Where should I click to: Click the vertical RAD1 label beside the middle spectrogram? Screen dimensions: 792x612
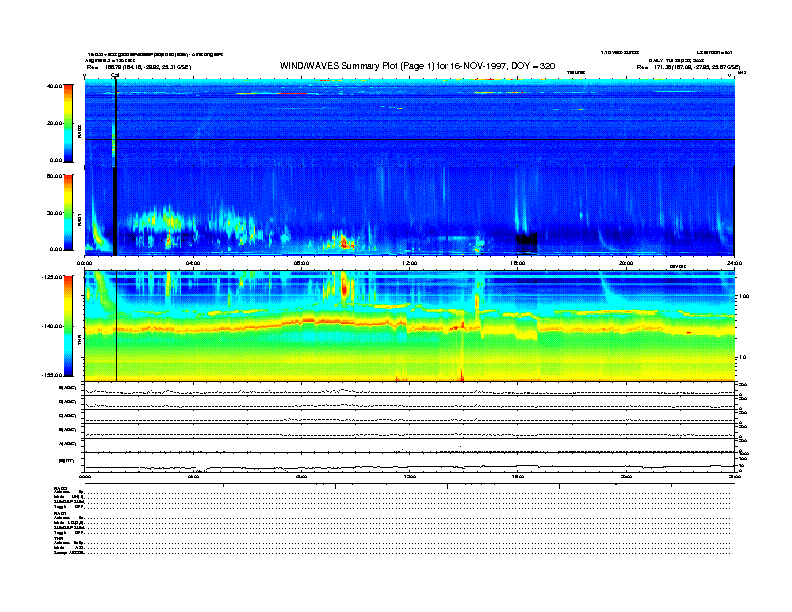79,221
